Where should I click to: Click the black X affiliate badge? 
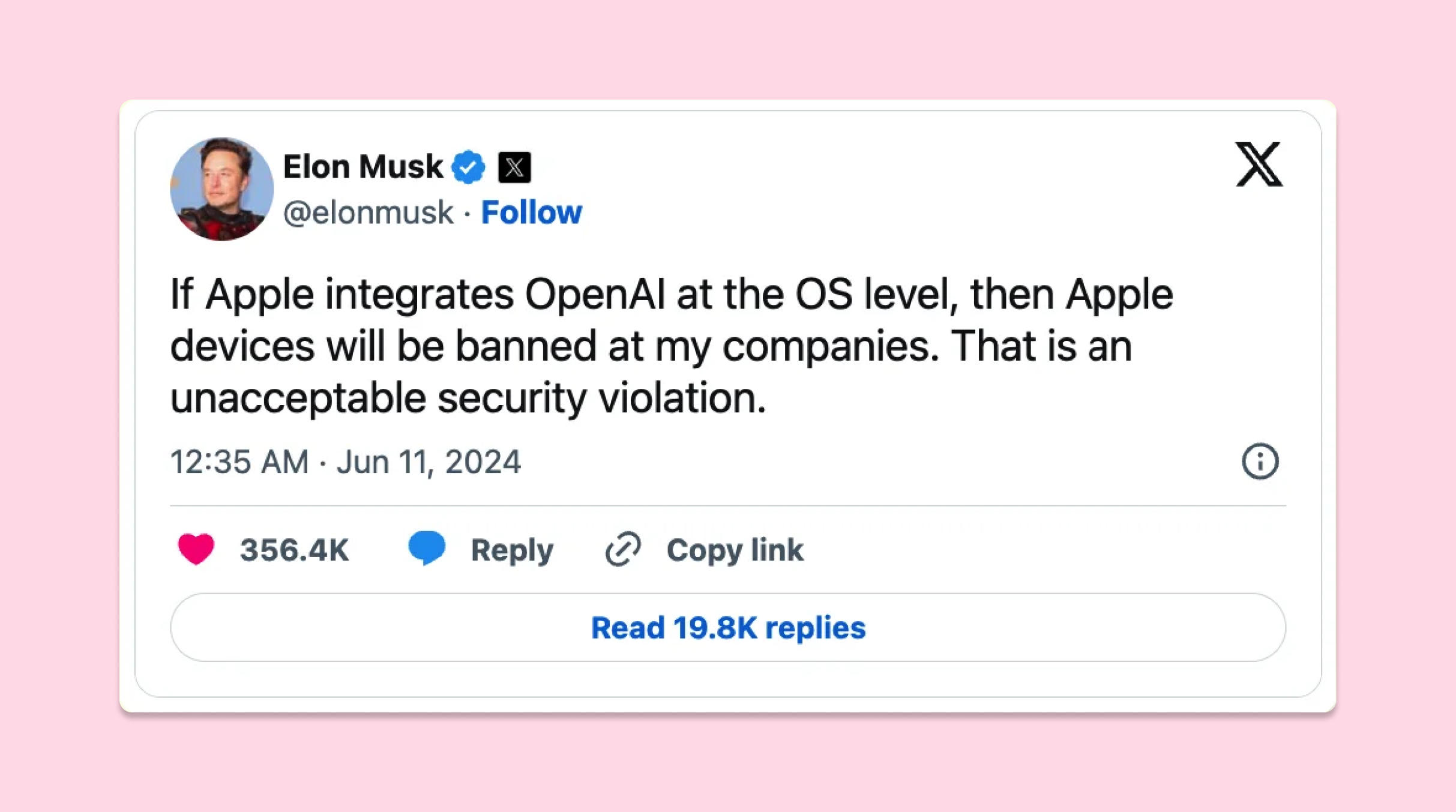pos(514,167)
